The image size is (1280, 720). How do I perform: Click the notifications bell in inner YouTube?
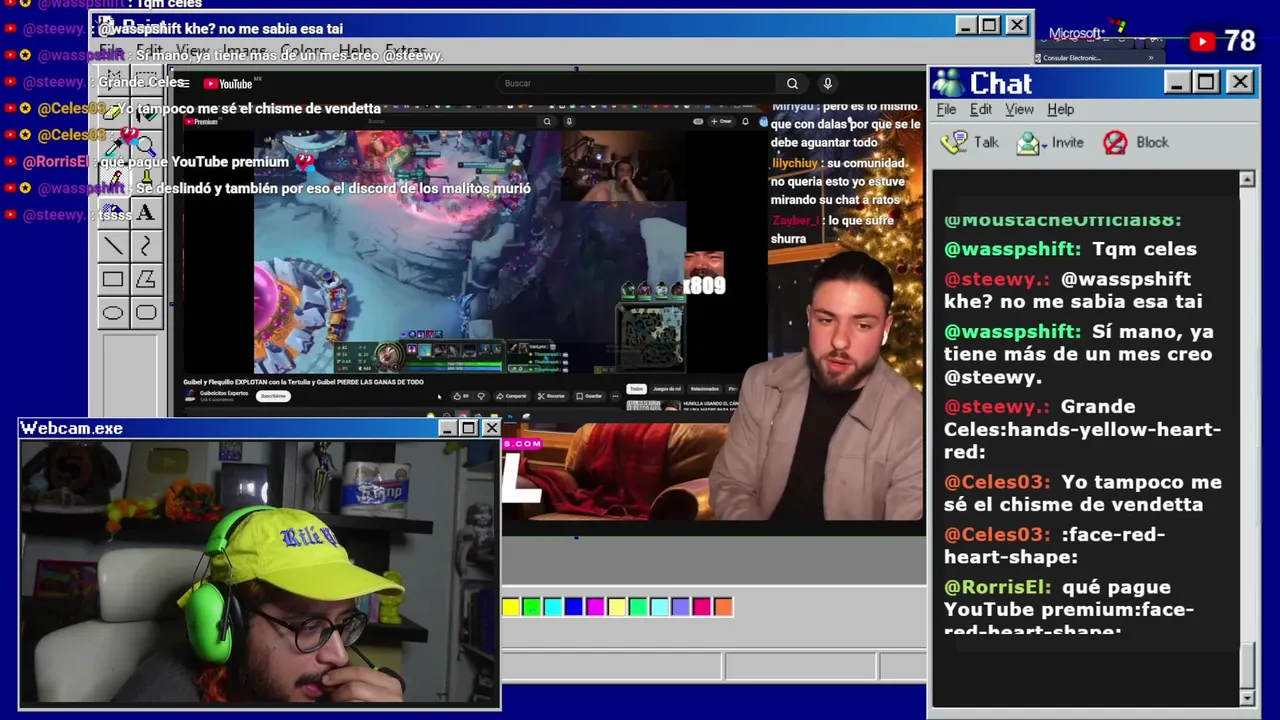(x=745, y=121)
